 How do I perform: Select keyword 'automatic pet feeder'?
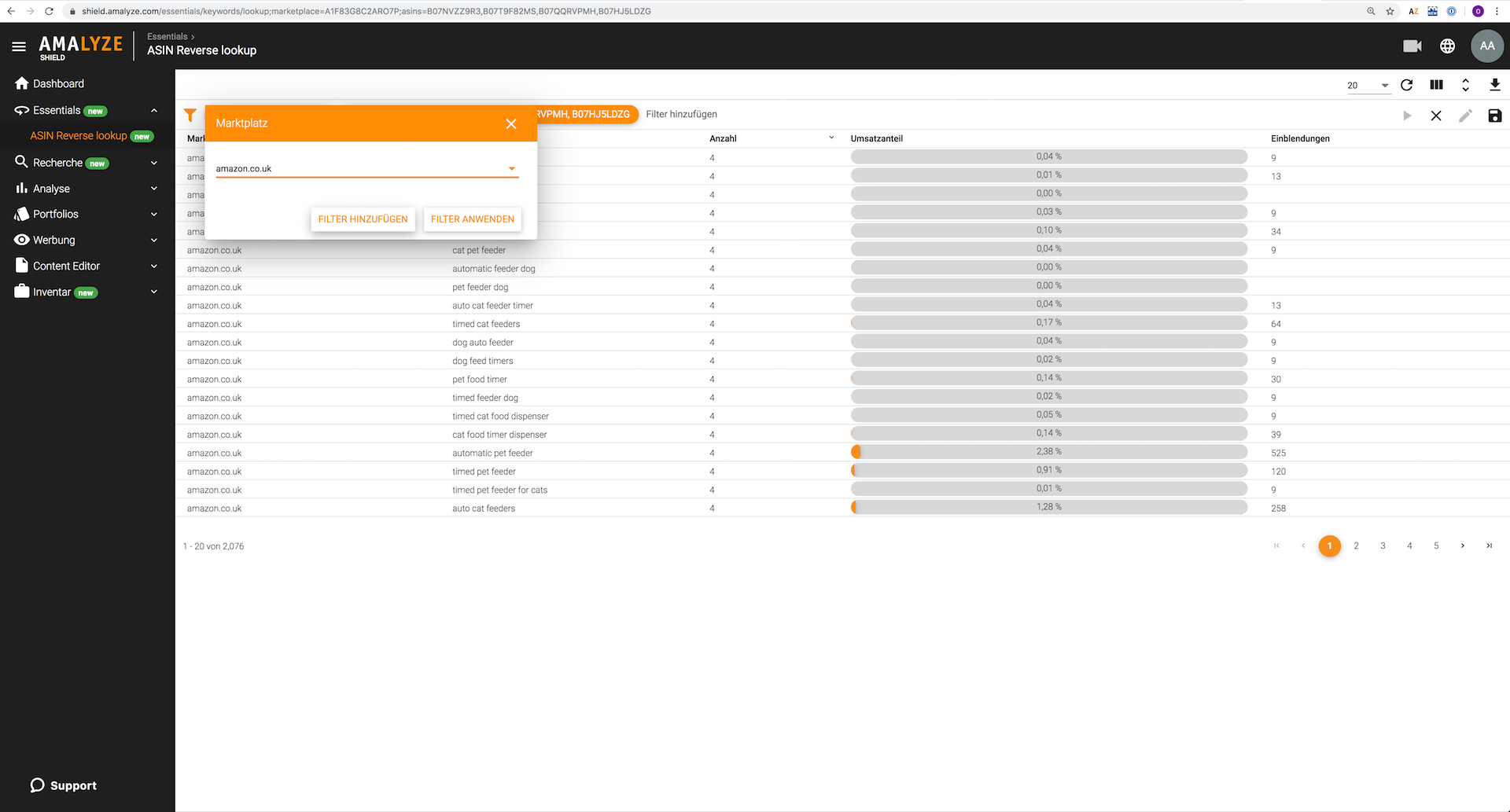tap(492, 453)
